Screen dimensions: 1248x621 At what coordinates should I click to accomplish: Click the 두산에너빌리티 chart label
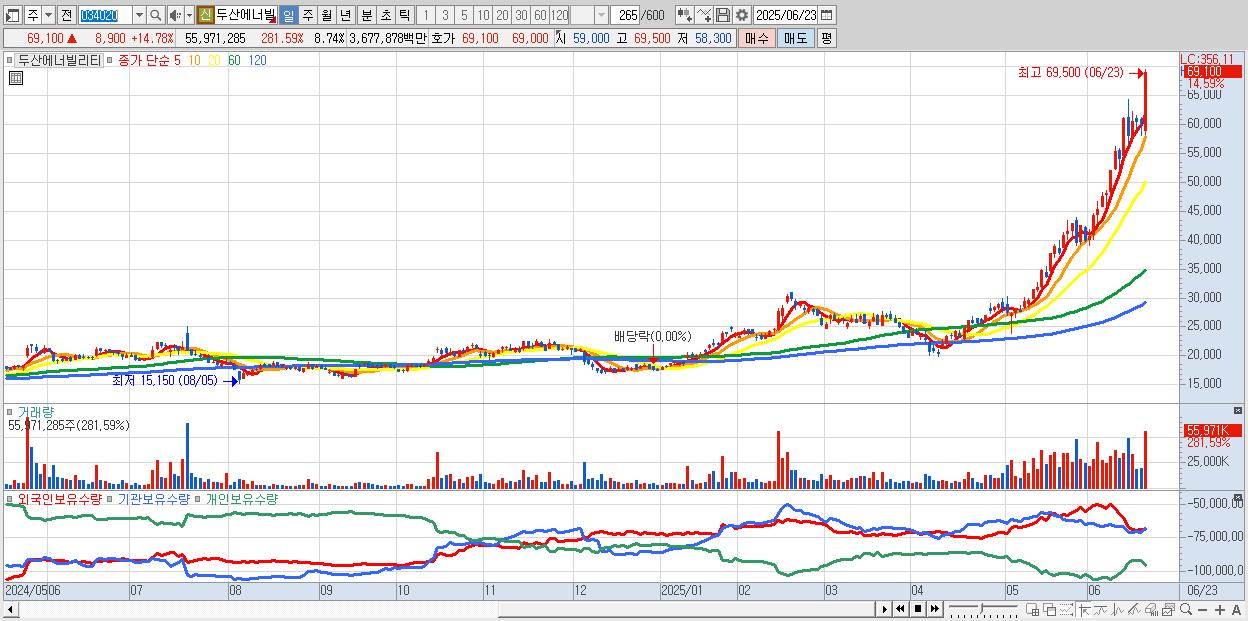tap(60, 60)
